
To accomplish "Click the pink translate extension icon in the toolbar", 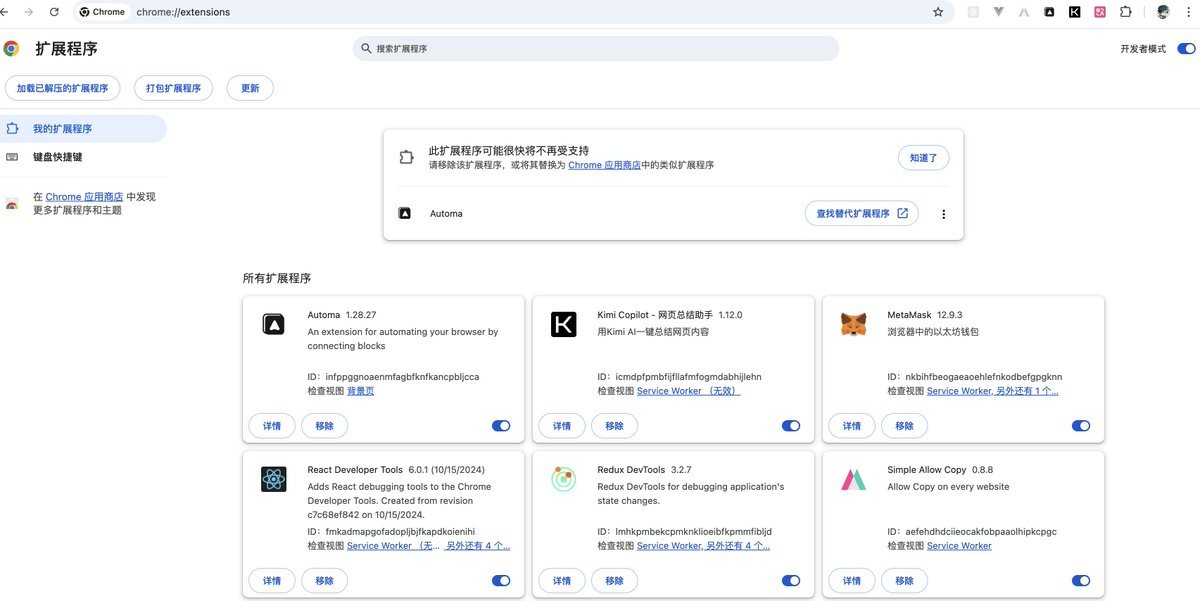I will pyautogui.click(x=1100, y=12).
